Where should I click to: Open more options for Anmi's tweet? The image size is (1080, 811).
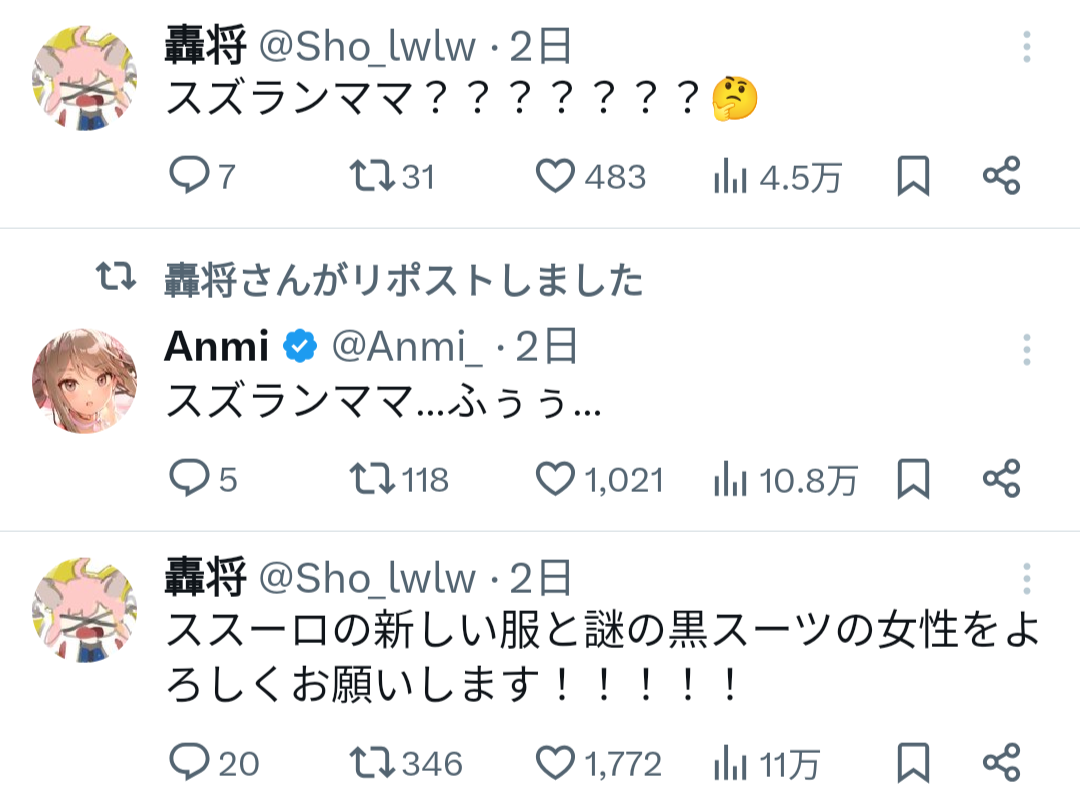(1027, 350)
